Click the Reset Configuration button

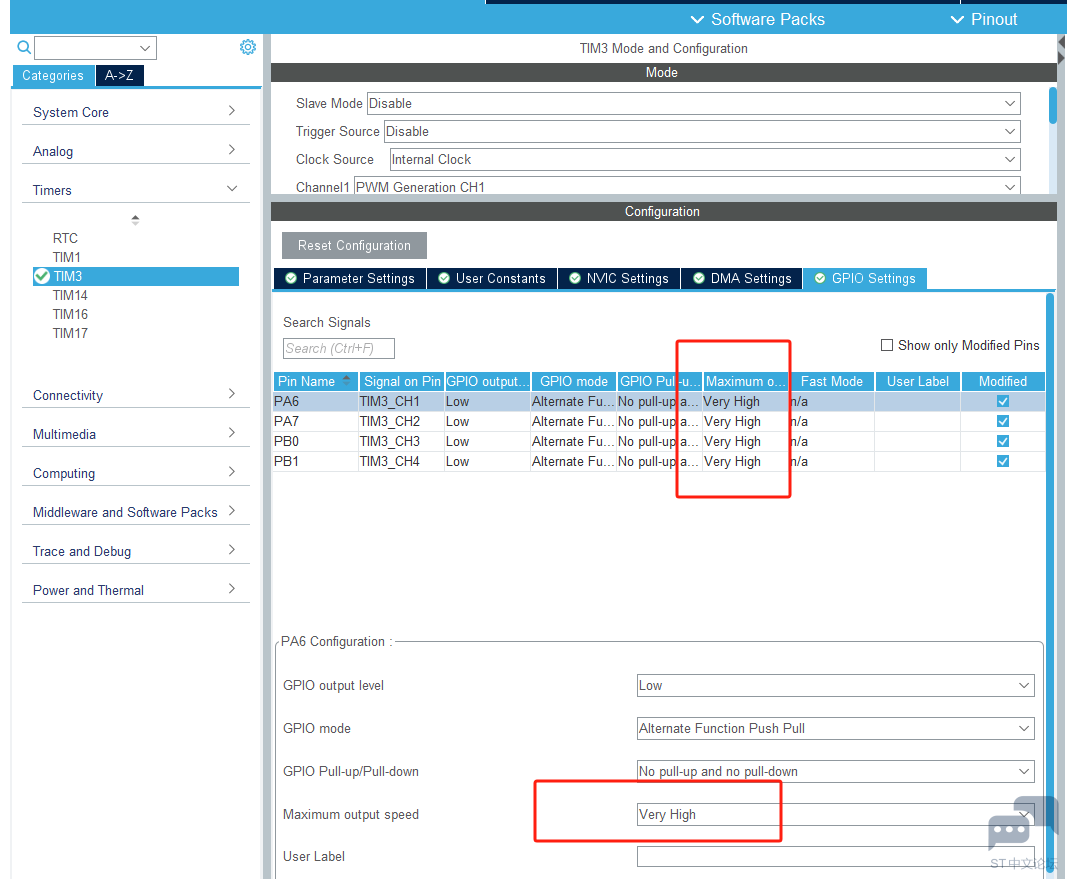tap(355, 246)
